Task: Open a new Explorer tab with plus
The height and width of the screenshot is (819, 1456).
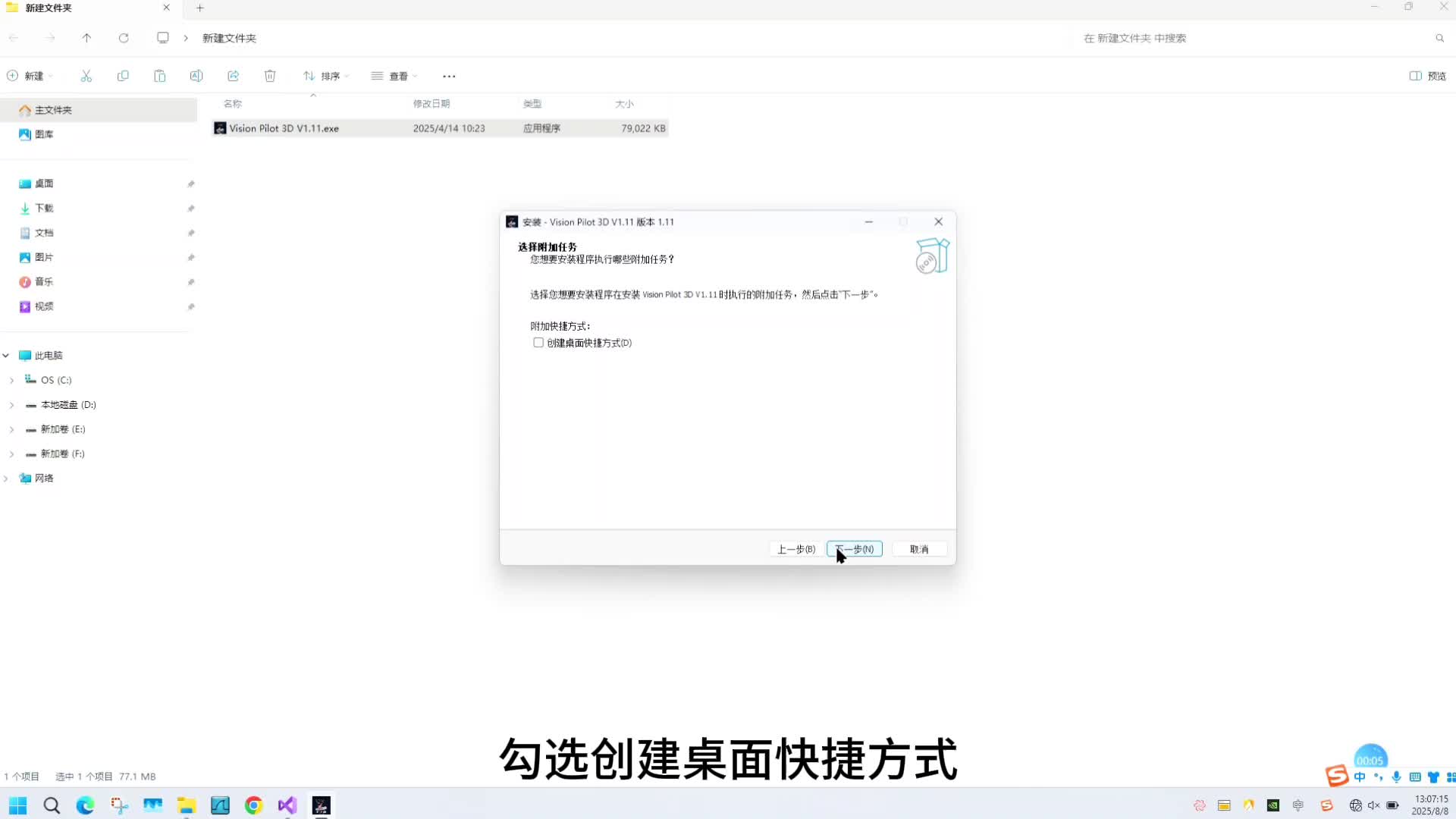Action: [200, 8]
